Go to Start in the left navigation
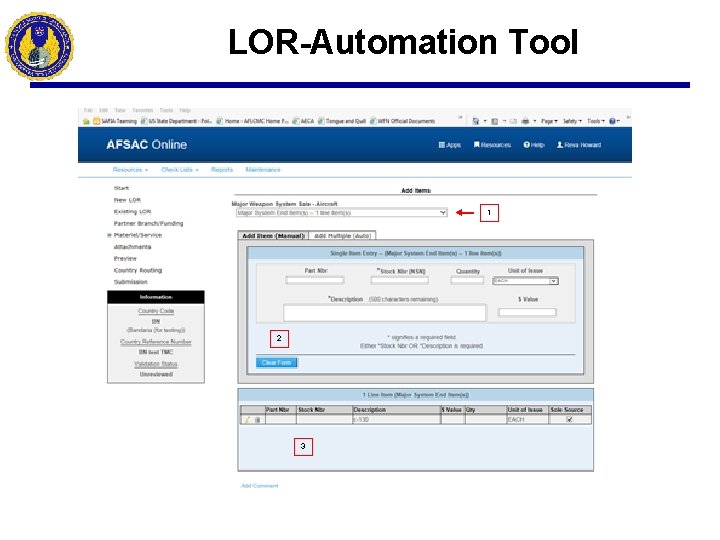Image resolution: width=720 pixels, height=540 pixels. coord(121,188)
